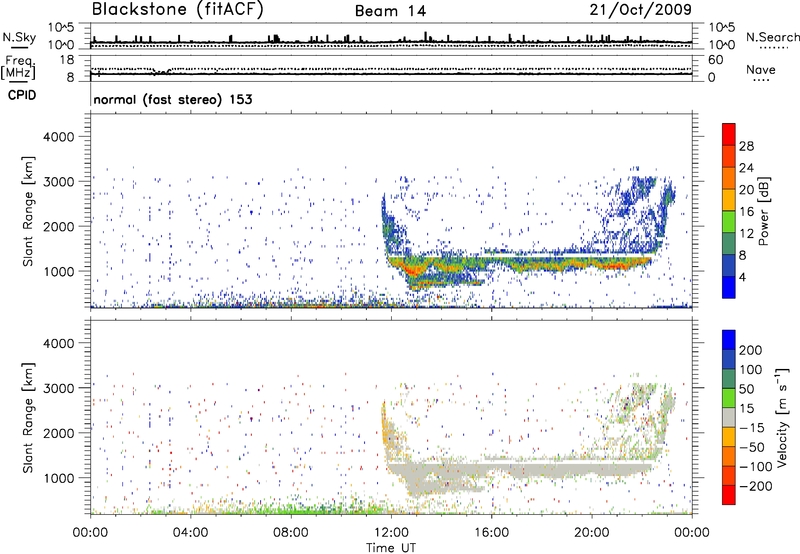Pick the red bottom velocity colorbar segment
This screenshot has width=800, height=554.
click(729, 495)
